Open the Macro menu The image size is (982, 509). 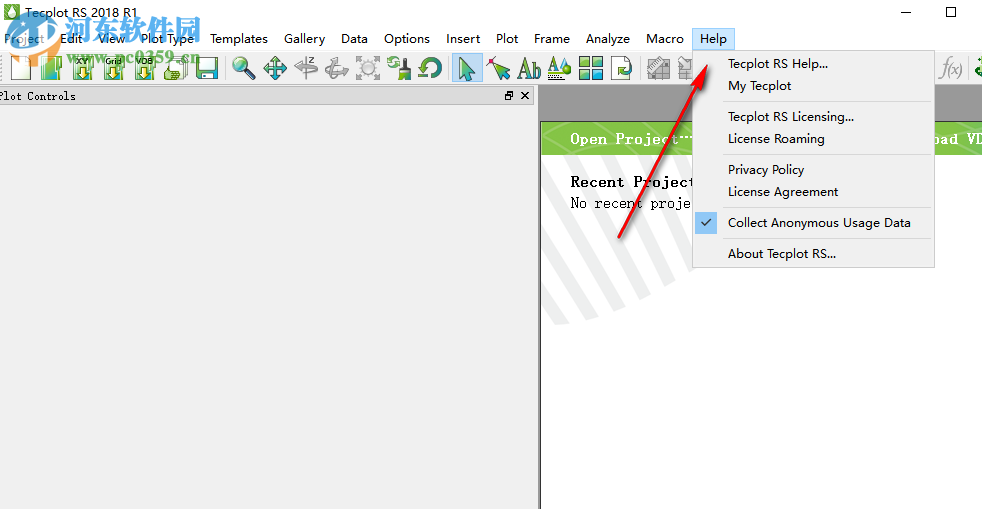pyautogui.click(x=664, y=39)
